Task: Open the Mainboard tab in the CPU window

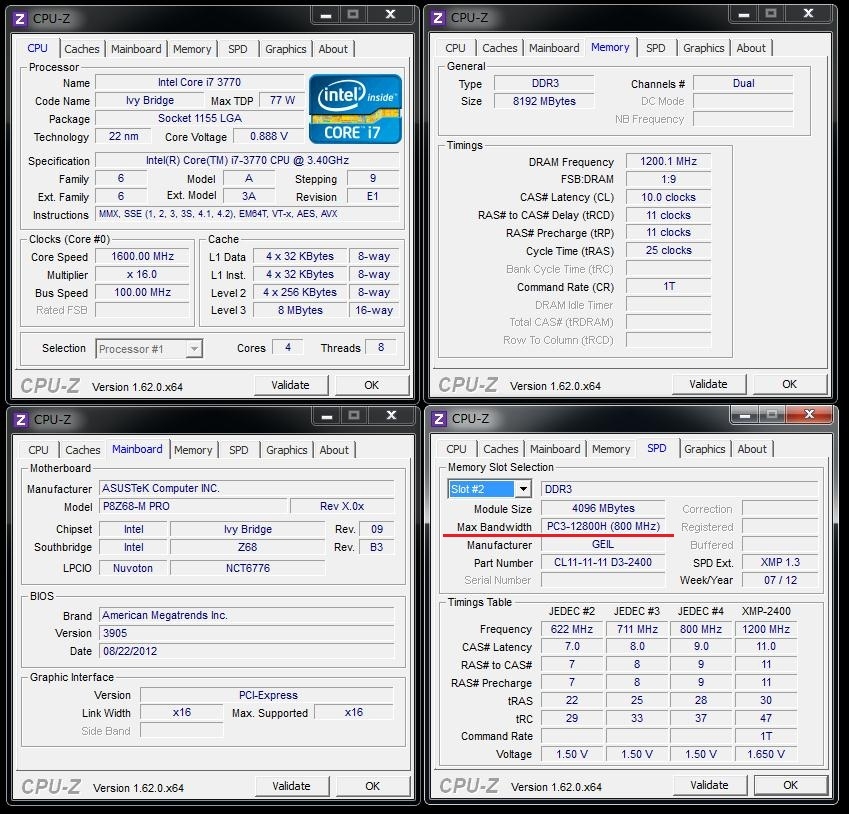Action: click(136, 49)
